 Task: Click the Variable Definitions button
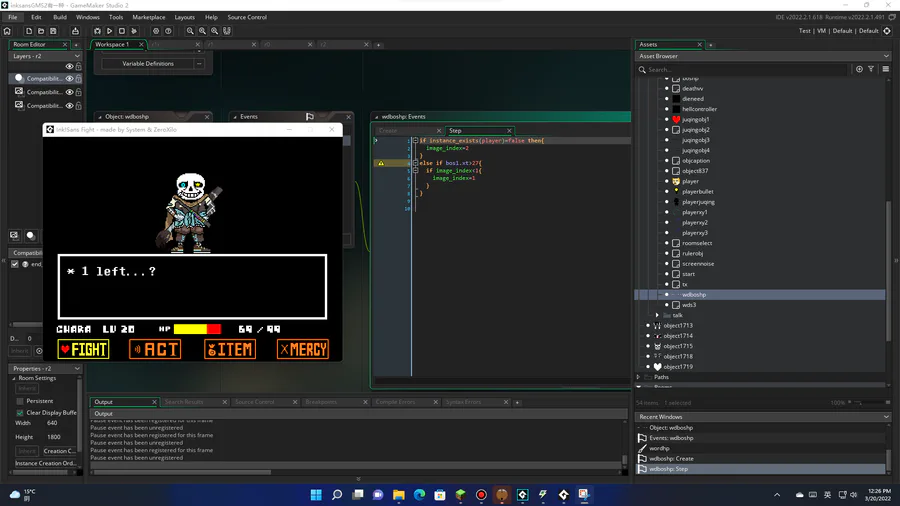coord(148,64)
